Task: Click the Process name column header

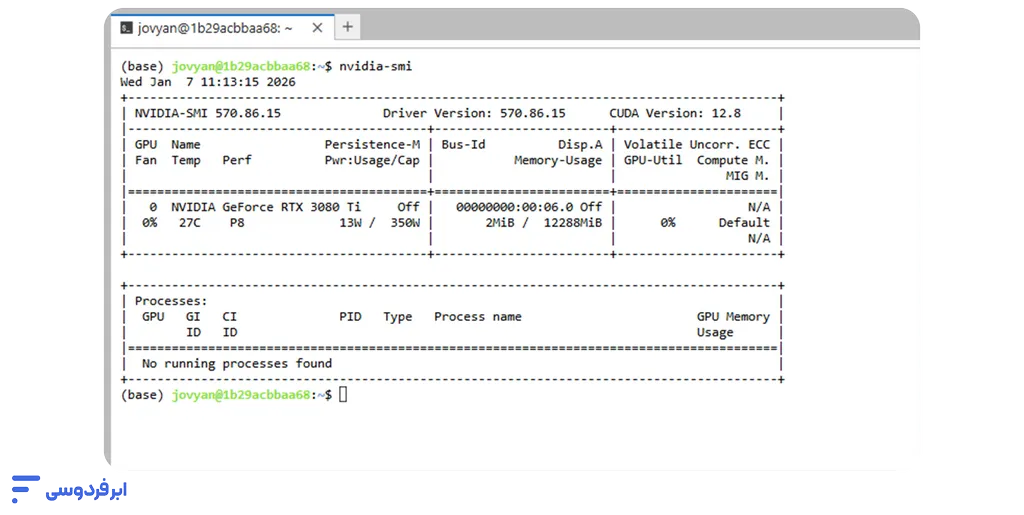Action: coord(477,317)
